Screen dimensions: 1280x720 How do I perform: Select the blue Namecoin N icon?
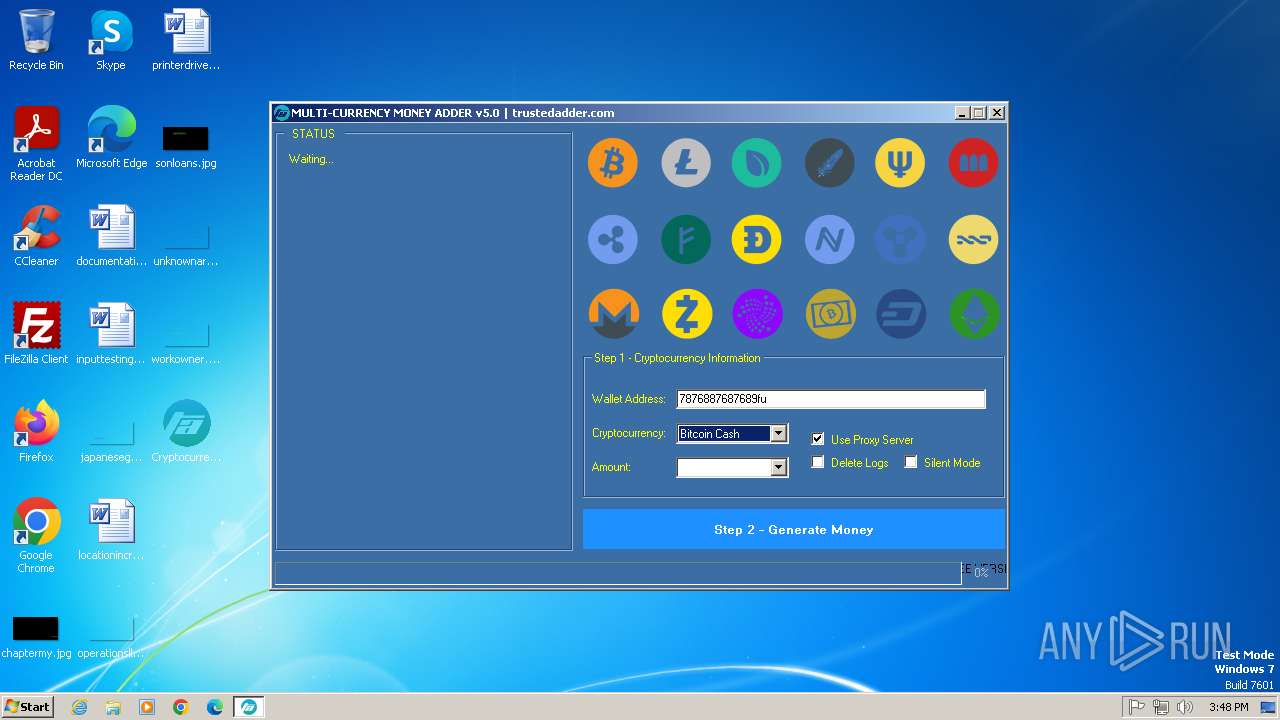(830, 239)
